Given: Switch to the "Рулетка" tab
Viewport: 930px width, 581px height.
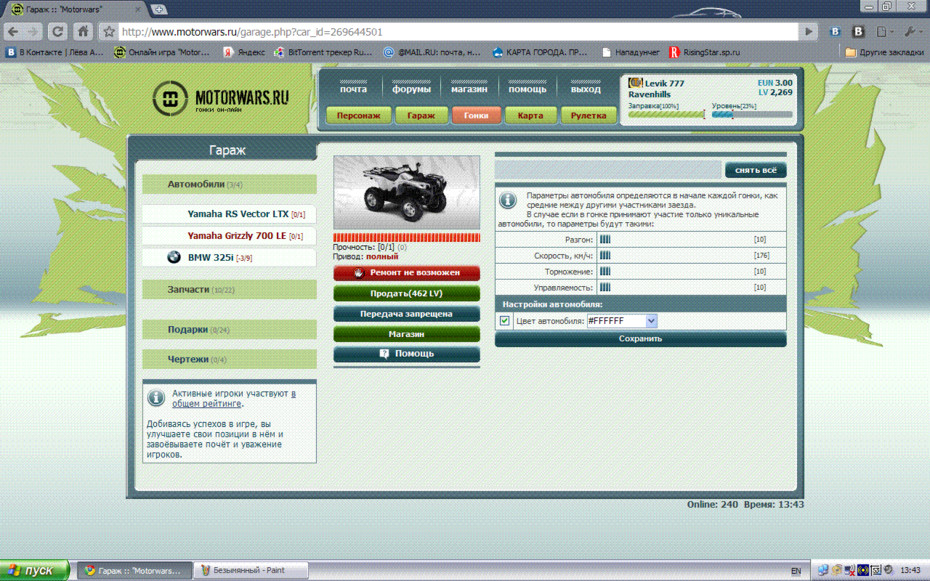Looking at the screenshot, I should [588, 116].
